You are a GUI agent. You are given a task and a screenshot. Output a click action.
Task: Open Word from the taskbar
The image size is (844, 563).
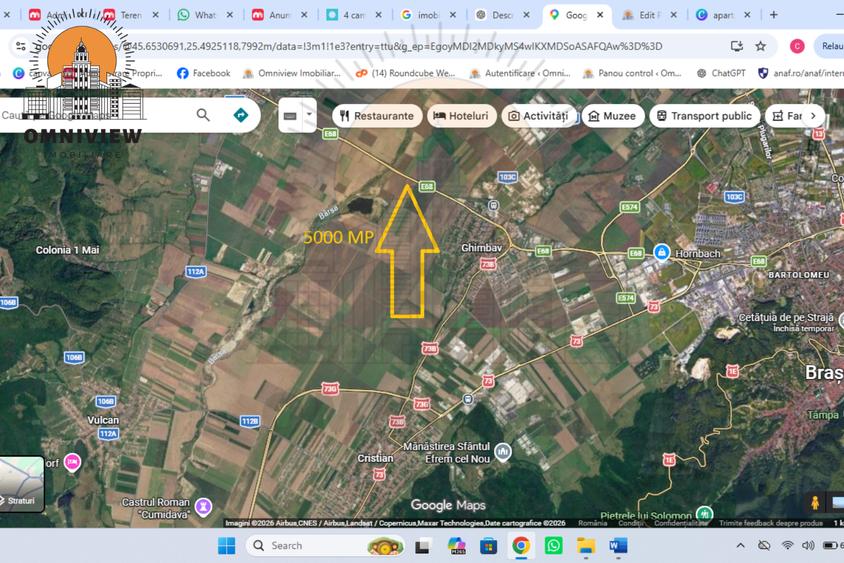(x=618, y=546)
